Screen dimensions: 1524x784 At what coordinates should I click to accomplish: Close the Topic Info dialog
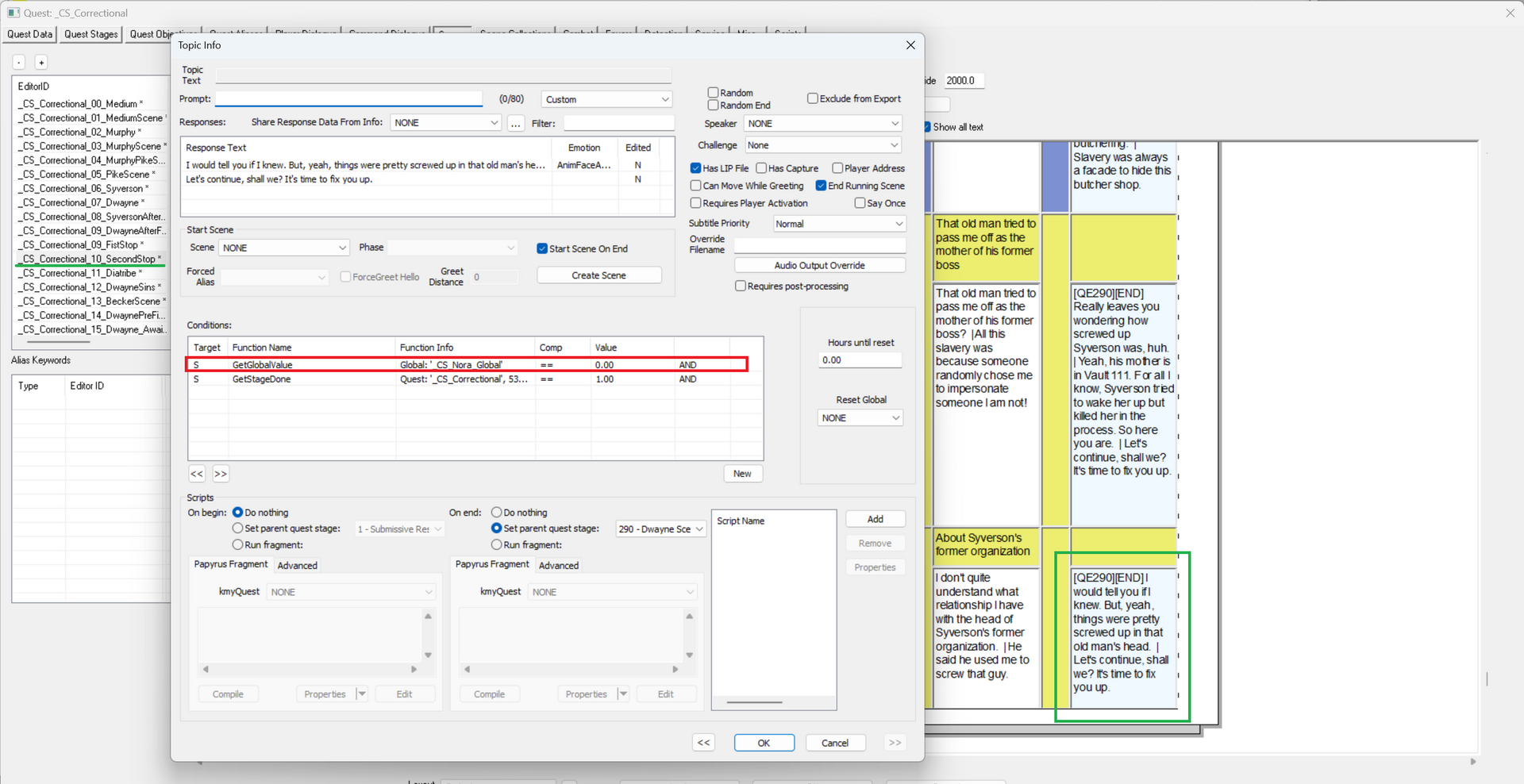(x=910, y=45)
